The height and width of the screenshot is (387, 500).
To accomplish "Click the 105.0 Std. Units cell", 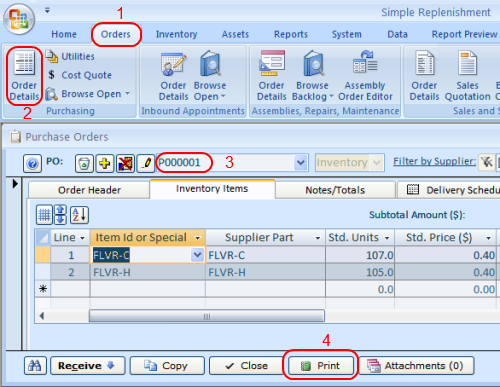I will click(x=360, y=272).
